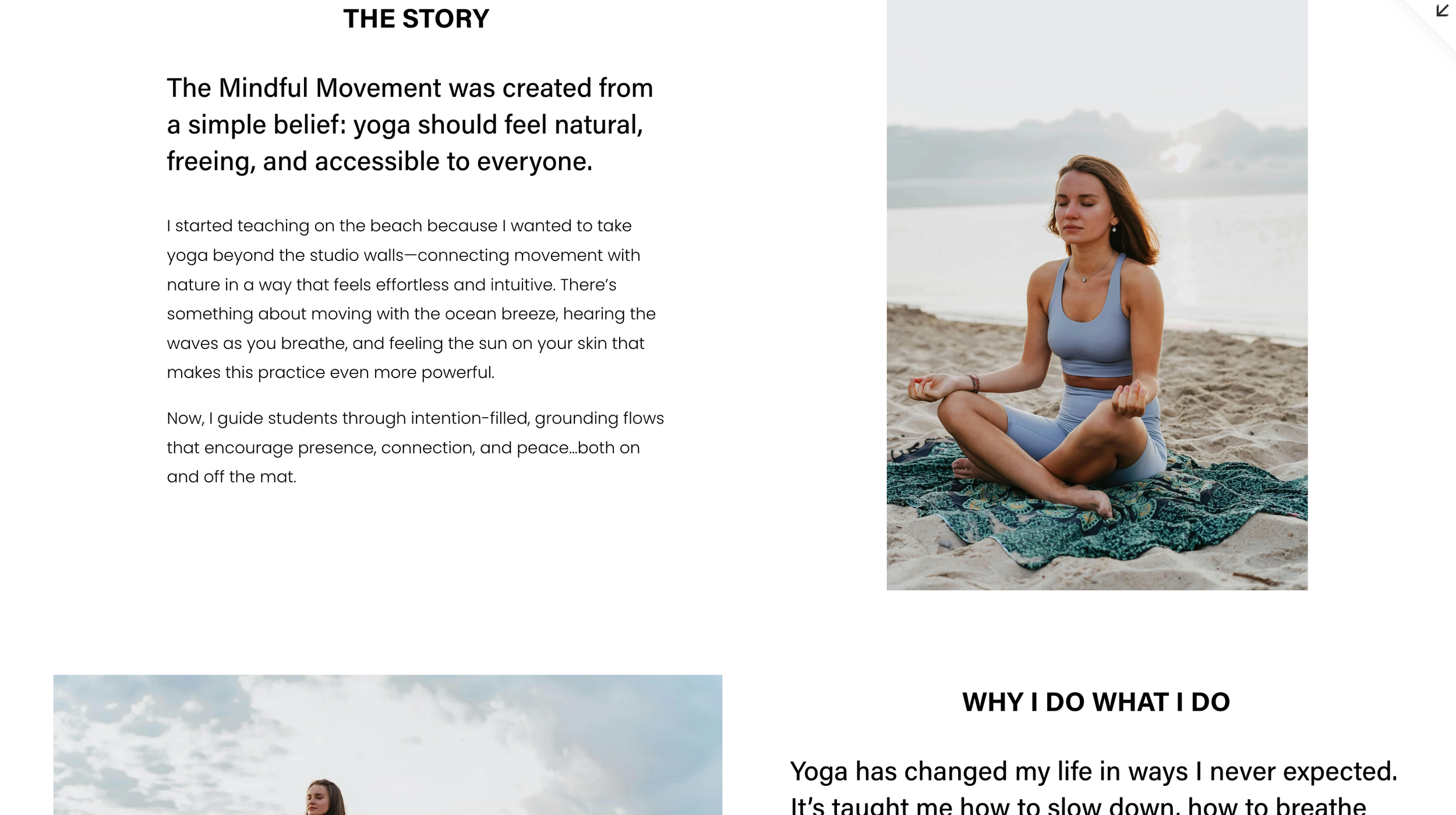Click the line something about moving with the ocean breeze
Viewport: 1456px width, 815px height.
pyautogui.click(x=411, y=314)
